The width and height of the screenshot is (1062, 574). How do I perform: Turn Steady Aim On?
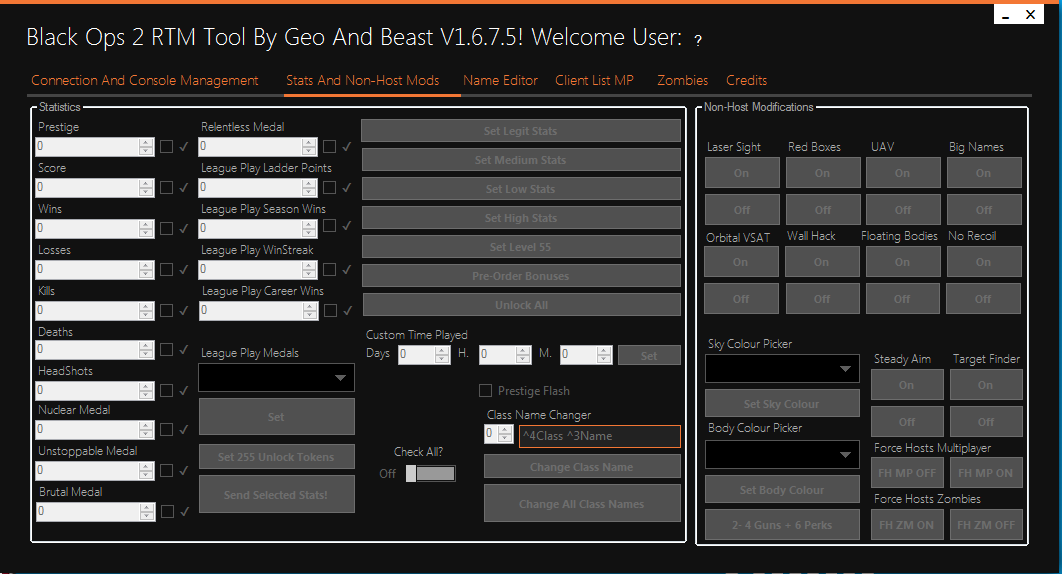[x=907, y=385]
